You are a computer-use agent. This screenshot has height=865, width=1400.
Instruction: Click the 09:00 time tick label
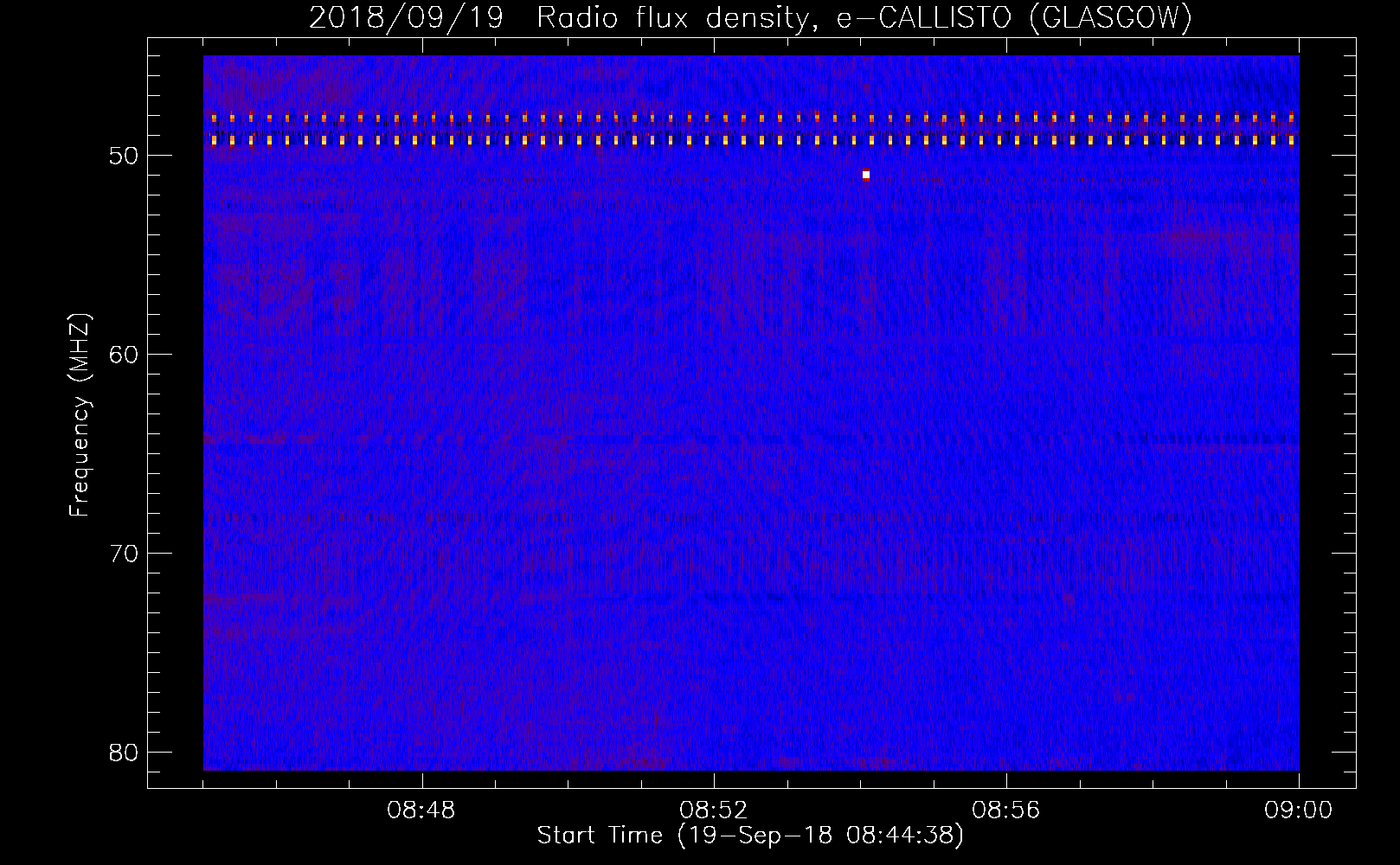click(x=1299, y=811)
